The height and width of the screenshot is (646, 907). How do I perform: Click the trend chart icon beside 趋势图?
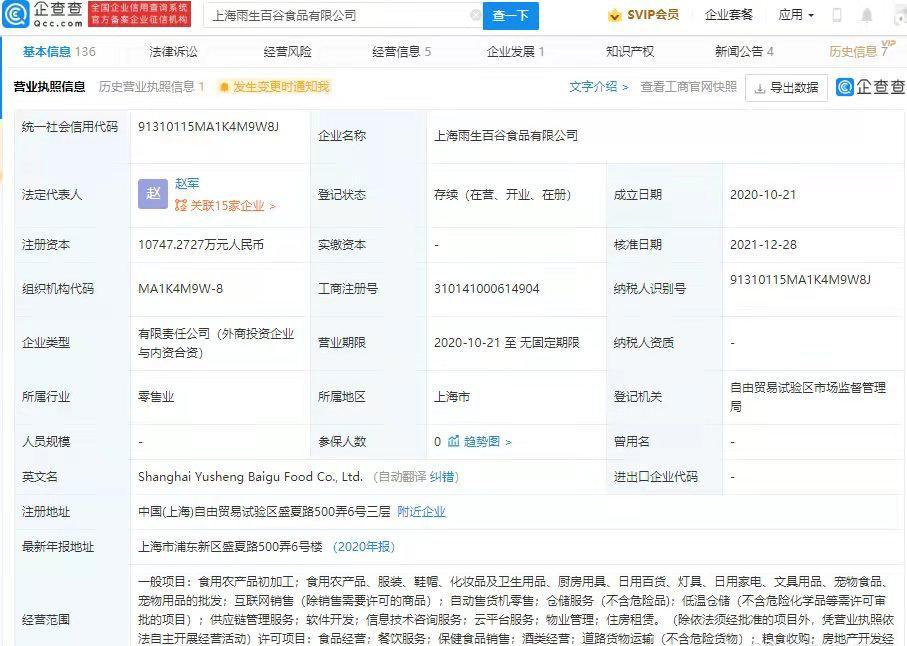454,441
